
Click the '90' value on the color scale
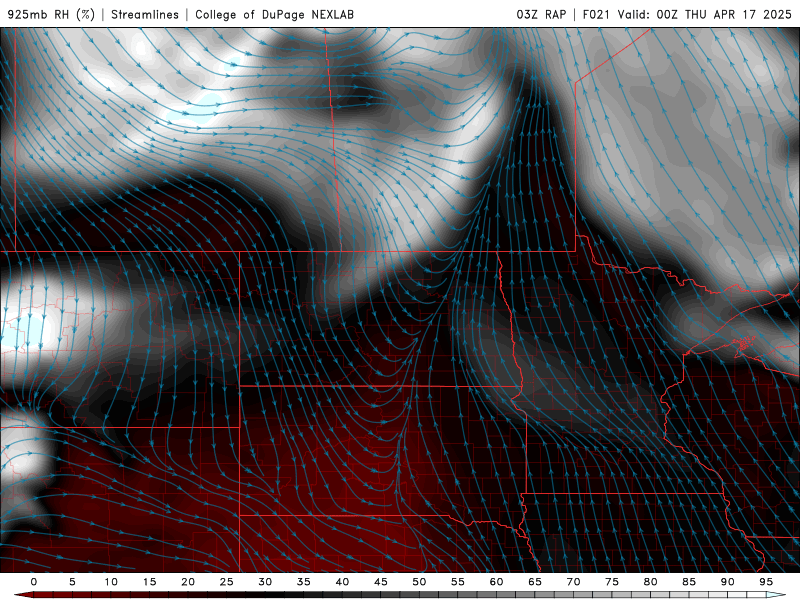(727, 582)
